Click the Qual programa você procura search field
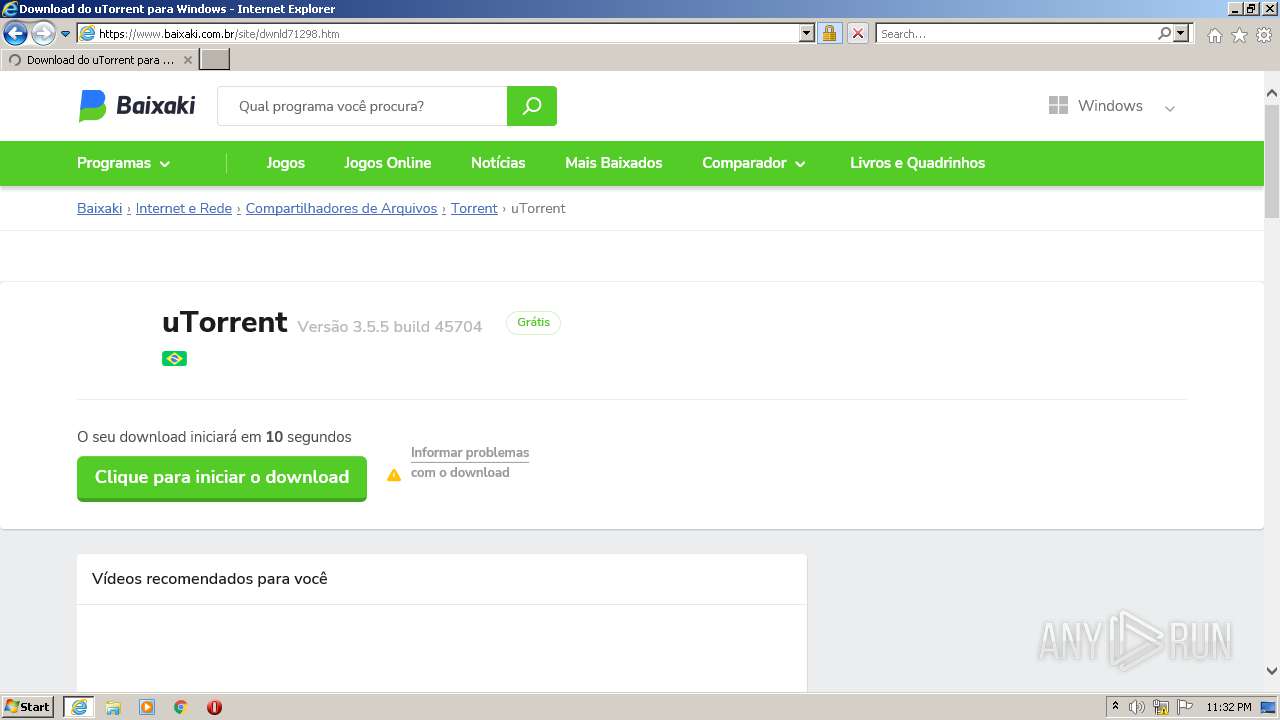This screenshot has width=1280, height=720. click(x=362, y=106)
